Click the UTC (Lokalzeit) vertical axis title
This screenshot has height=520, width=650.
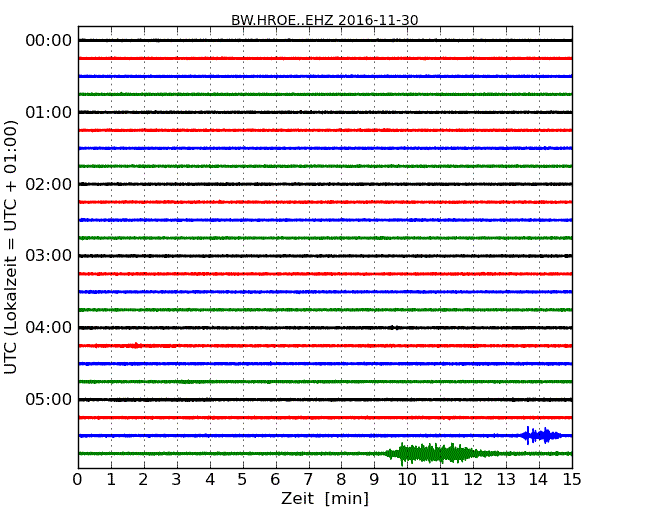coord(11,247)
